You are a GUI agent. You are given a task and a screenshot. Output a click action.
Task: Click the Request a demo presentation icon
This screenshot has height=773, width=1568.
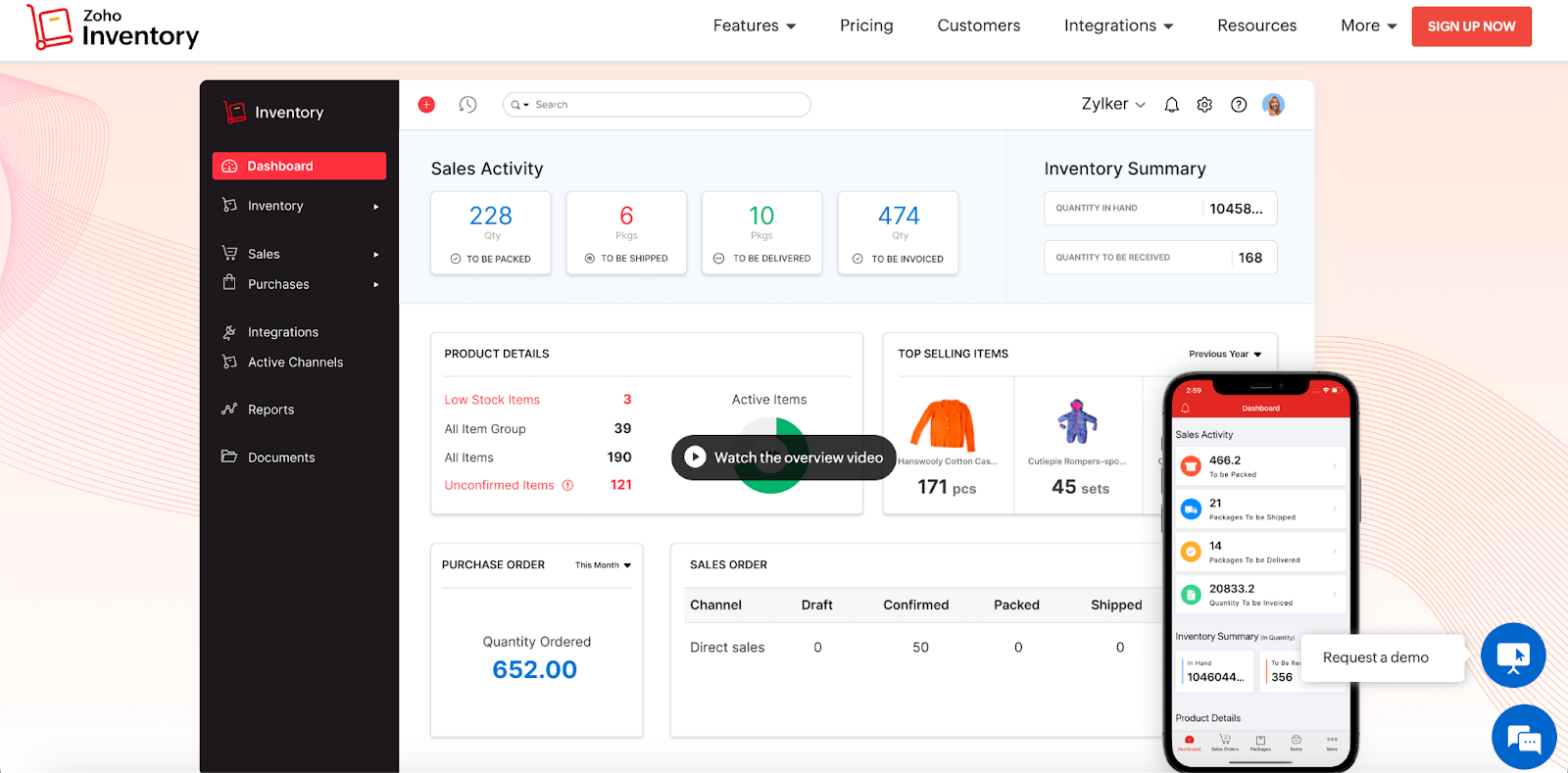(1513, 655)
